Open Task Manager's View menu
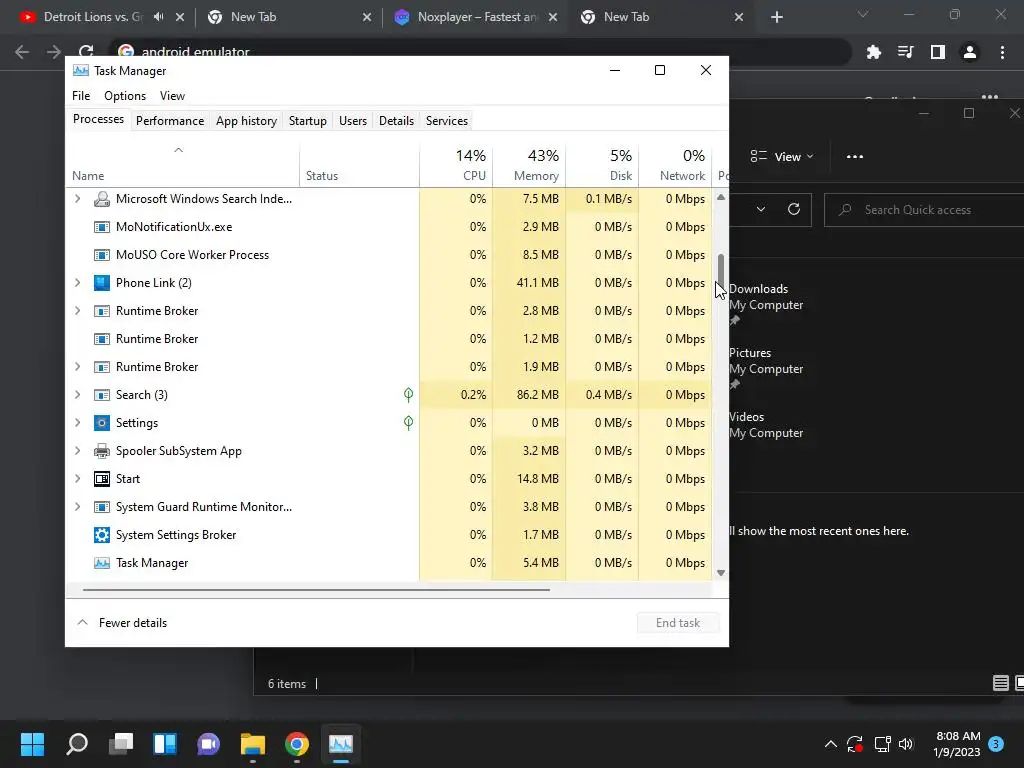 click(172, 96)
